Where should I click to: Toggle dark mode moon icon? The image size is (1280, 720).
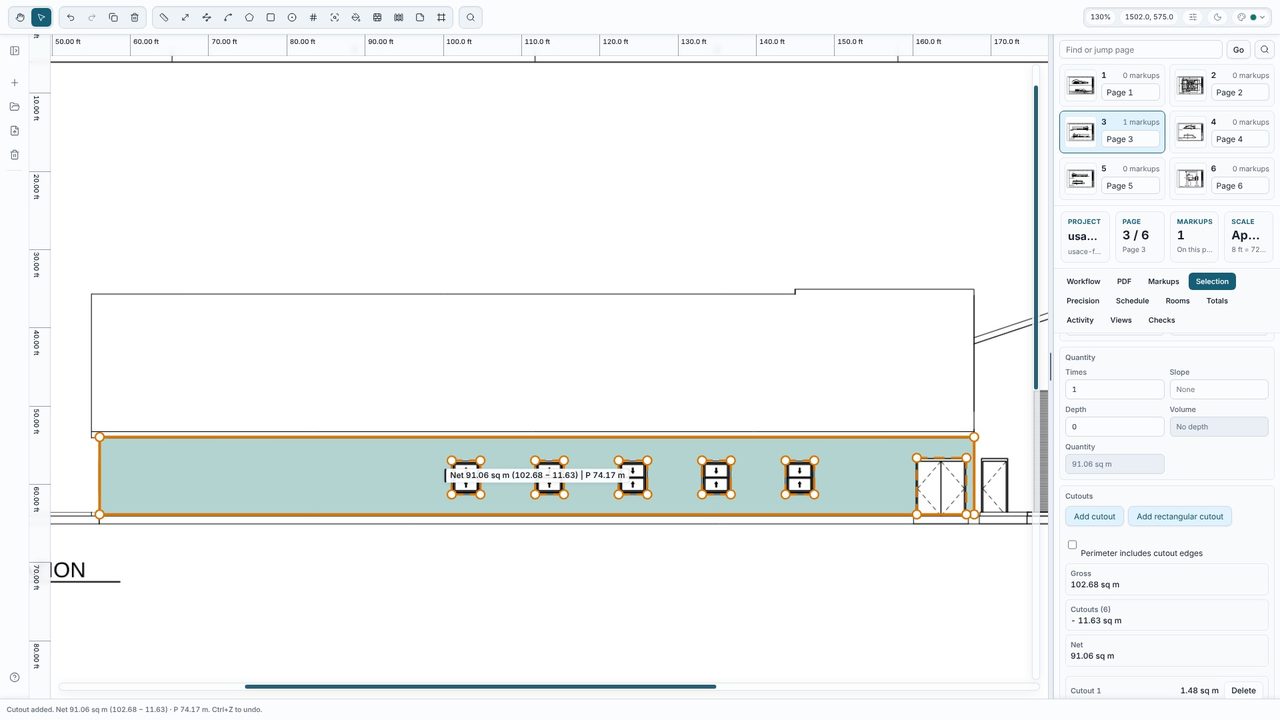(x=1217, y=17)
